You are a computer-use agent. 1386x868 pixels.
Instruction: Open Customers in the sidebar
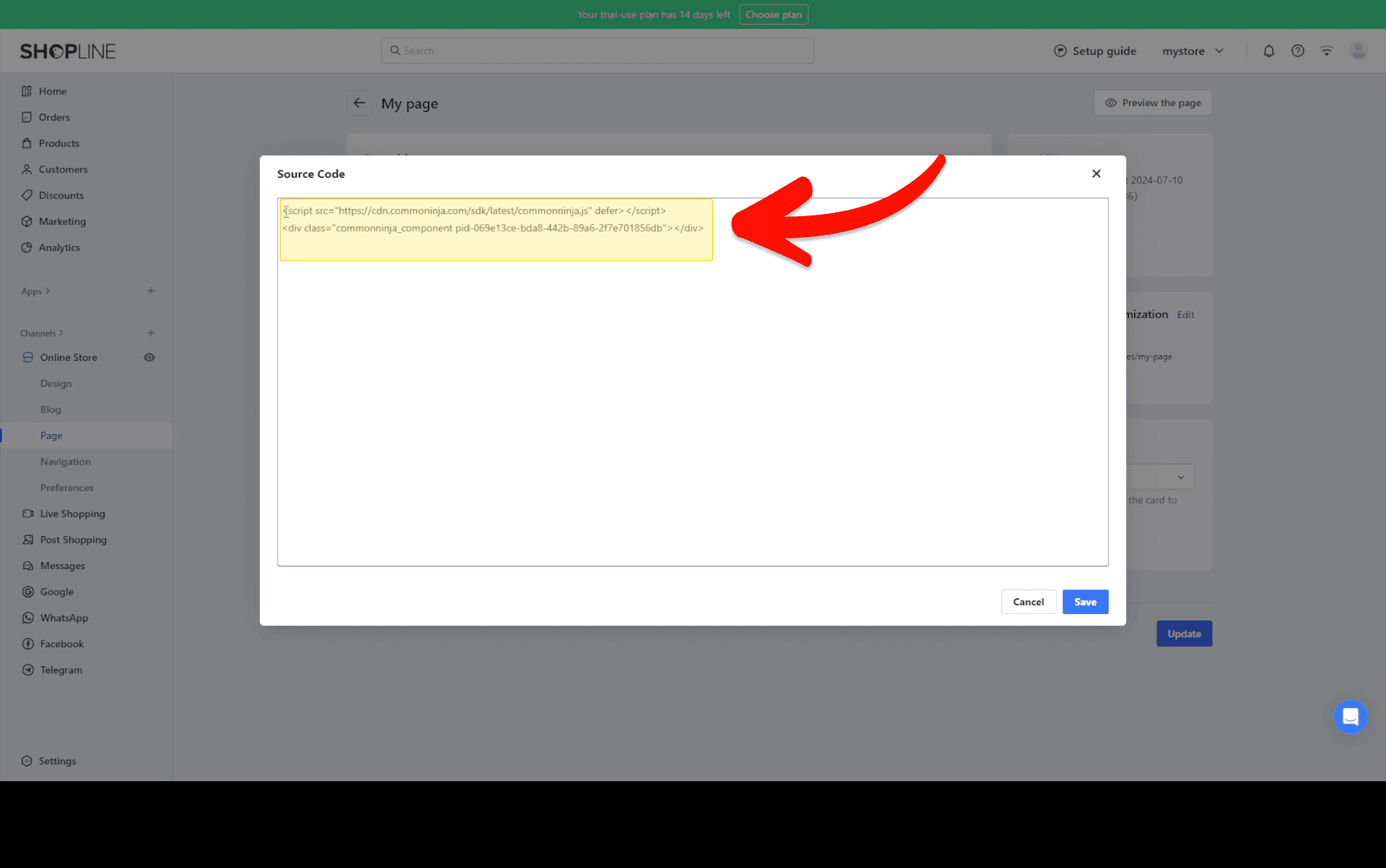pos(64,170)
